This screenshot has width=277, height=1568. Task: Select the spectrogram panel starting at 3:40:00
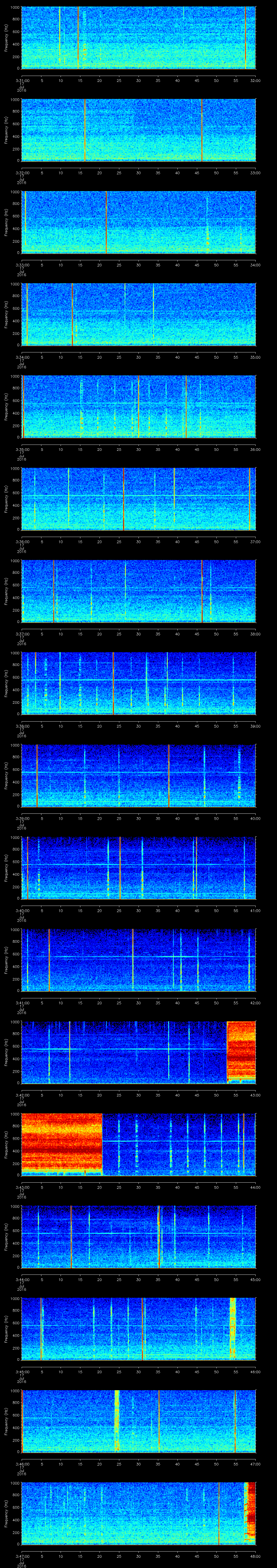click(x=139, y=868)
